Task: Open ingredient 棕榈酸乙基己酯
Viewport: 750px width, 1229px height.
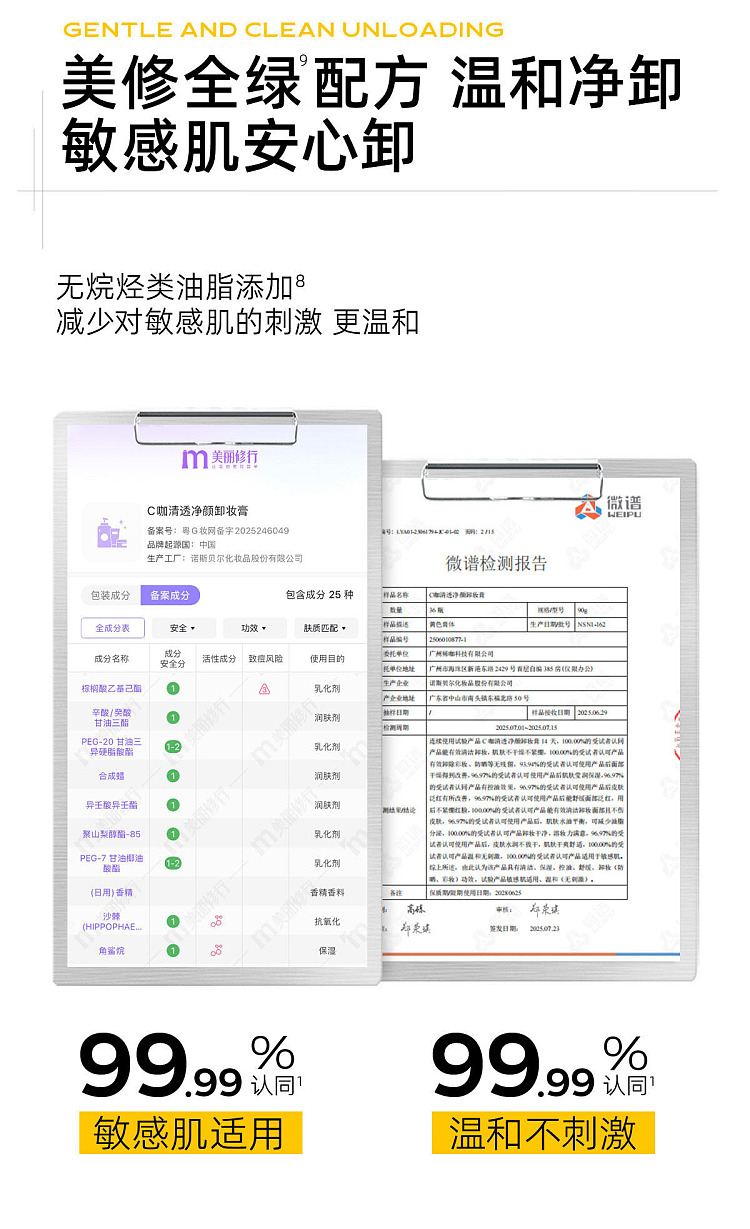Action: tap(112, 689)
